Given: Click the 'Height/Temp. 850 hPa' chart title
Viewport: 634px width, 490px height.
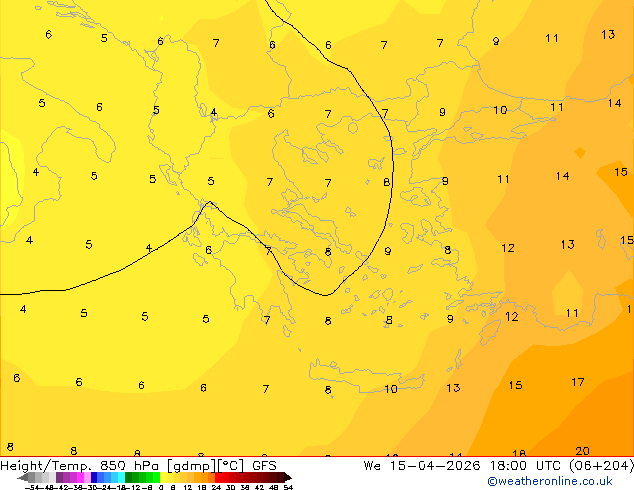Looking at the screenshot, I should click(79, 466).
